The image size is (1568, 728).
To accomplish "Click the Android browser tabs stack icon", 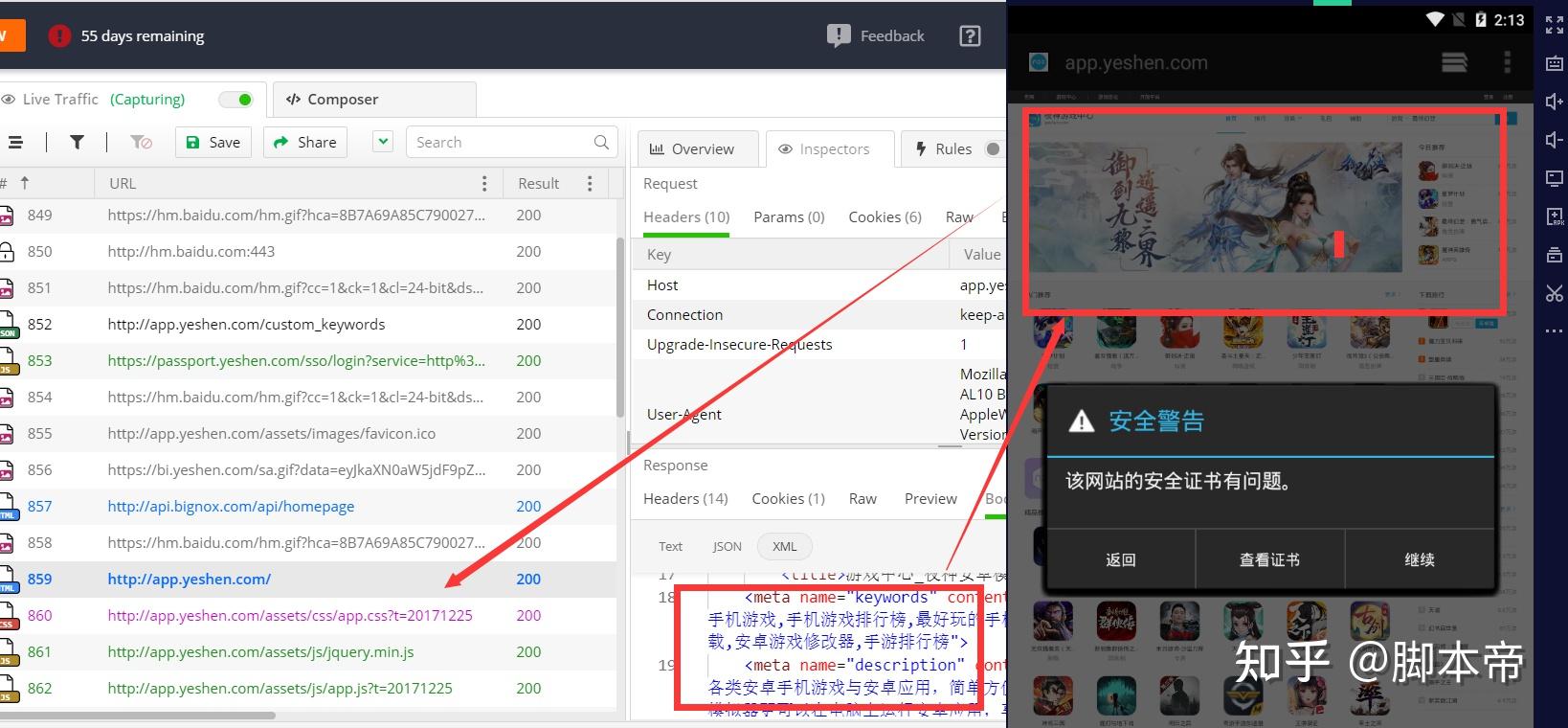I will tap(1454, 62).
